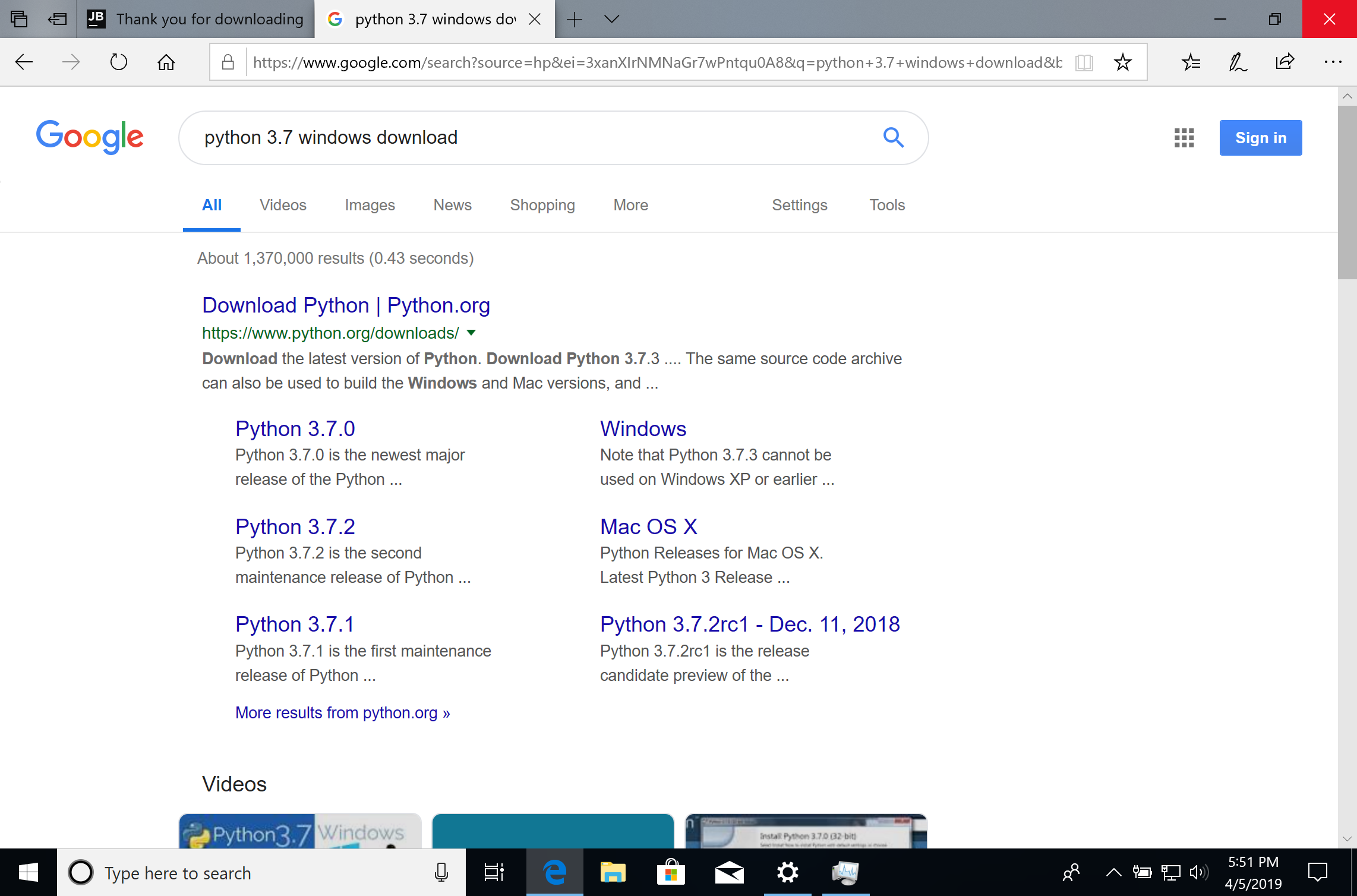Open the People icon in system tray

click(1071, 872)
